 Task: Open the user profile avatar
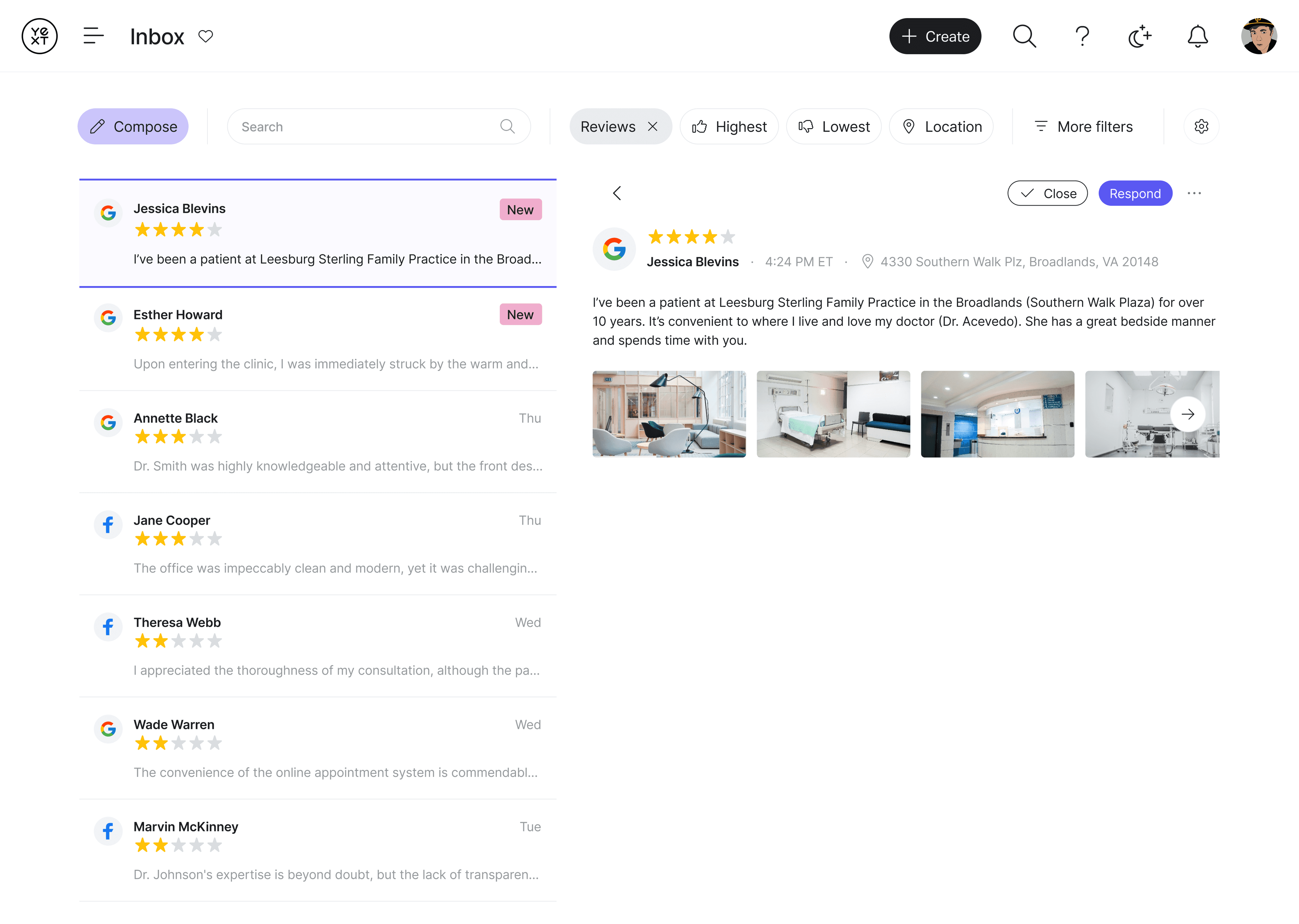(1259, 36)
